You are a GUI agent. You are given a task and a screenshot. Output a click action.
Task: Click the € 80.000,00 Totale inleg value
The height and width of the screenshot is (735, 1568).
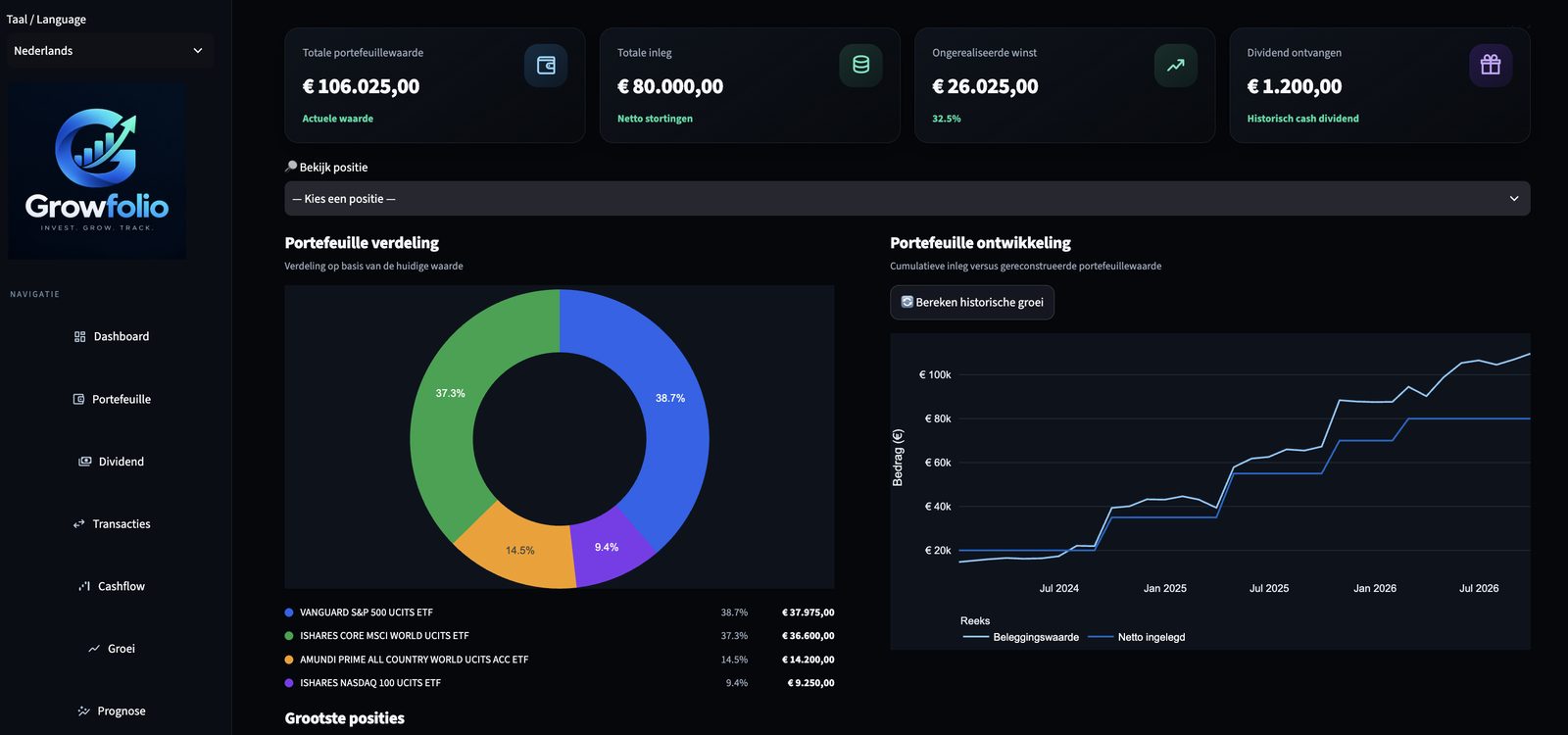(670, 86)
